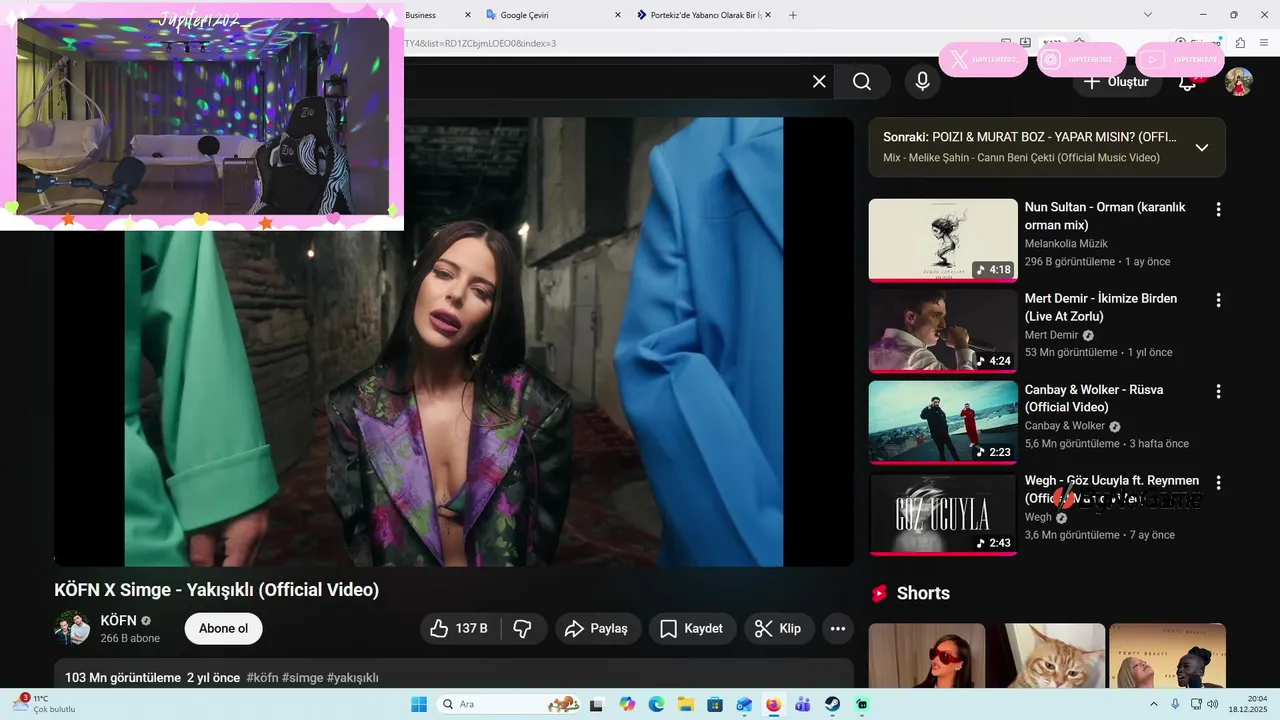
Task: Open more actions ellipsis below the video
Action: 838,629
